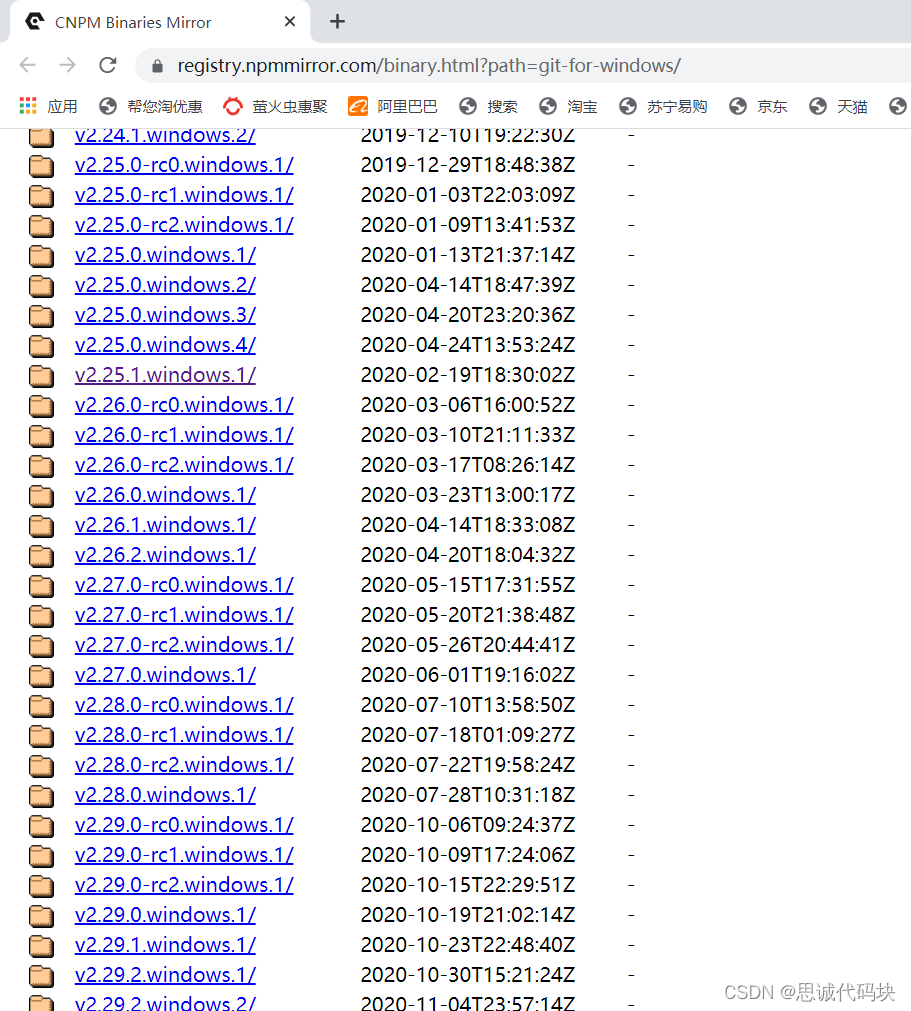Open v2.26.1.windows.1/ folder link
911x1011 pixels.
165,525
